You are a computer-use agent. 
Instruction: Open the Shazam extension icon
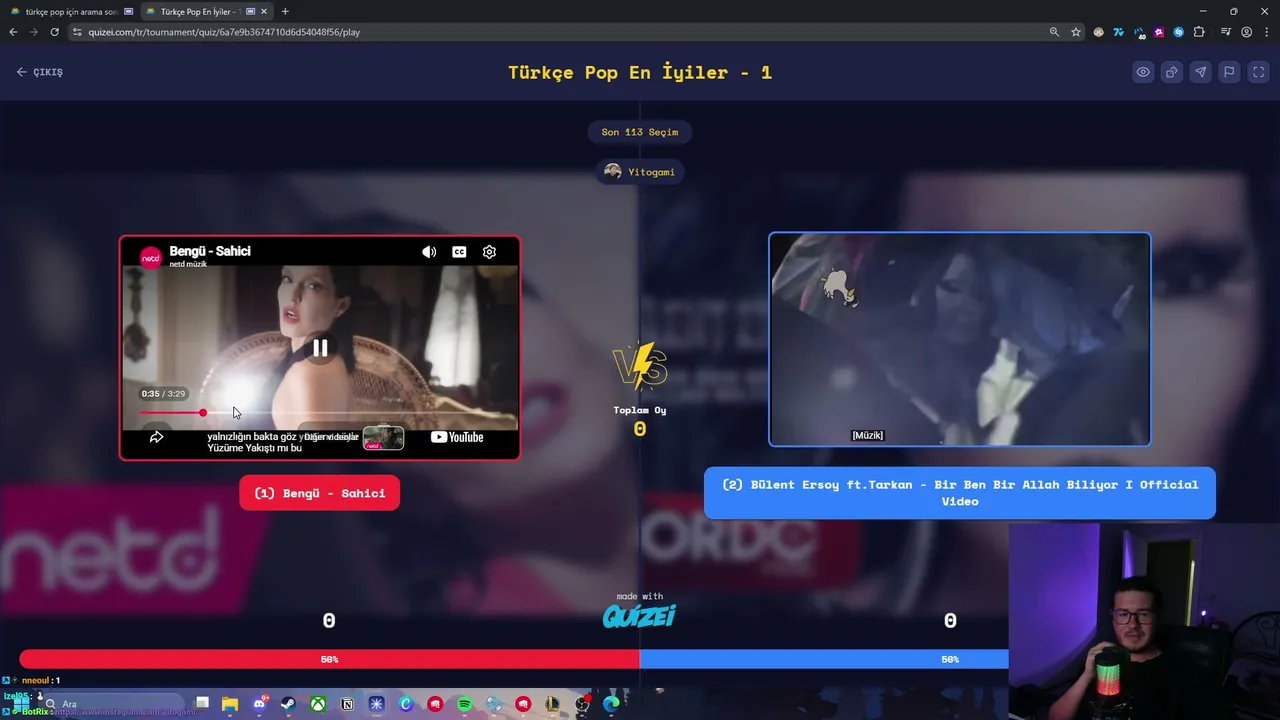click(1179, 32)
